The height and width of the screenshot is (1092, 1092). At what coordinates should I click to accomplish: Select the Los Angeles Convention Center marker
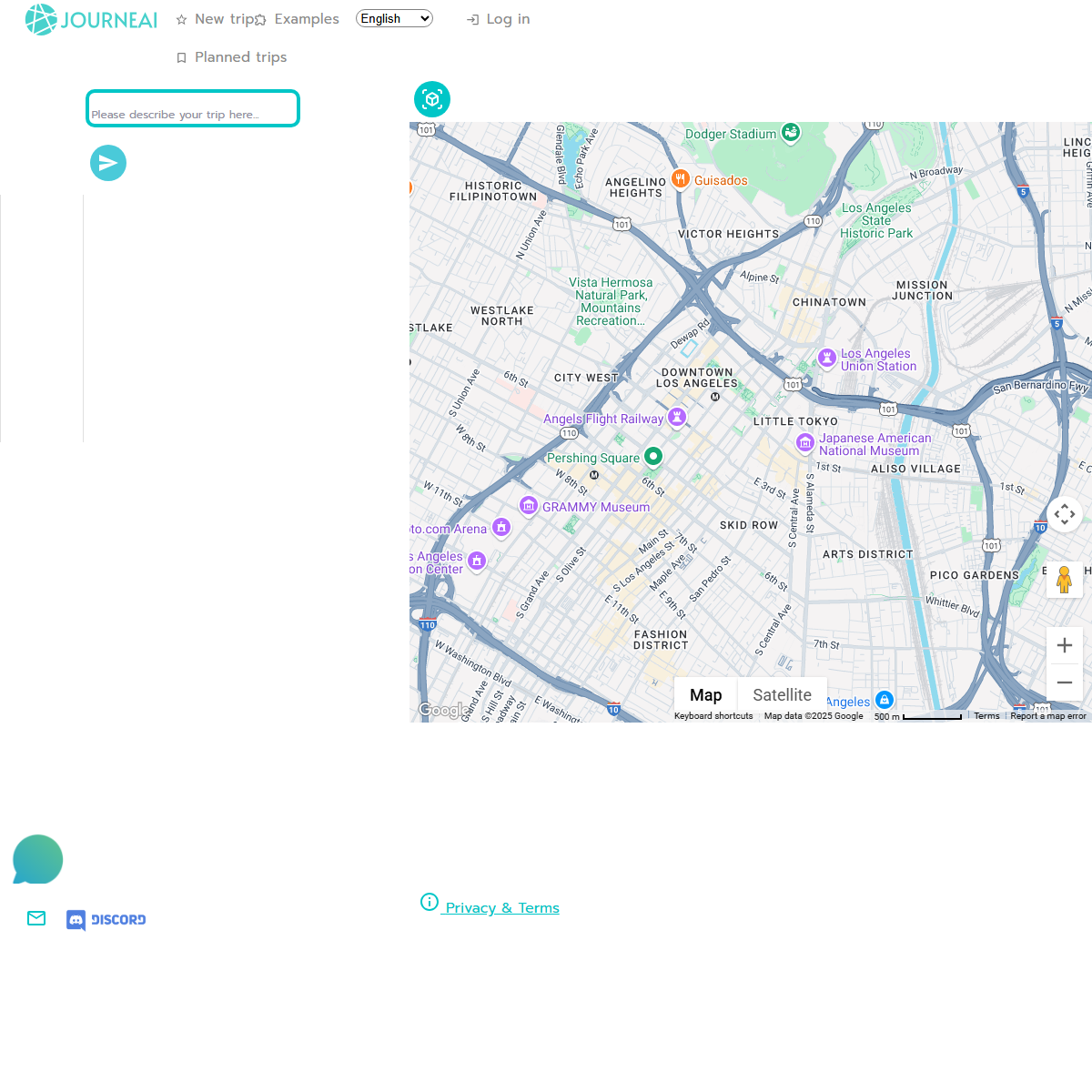pos(477,561)
